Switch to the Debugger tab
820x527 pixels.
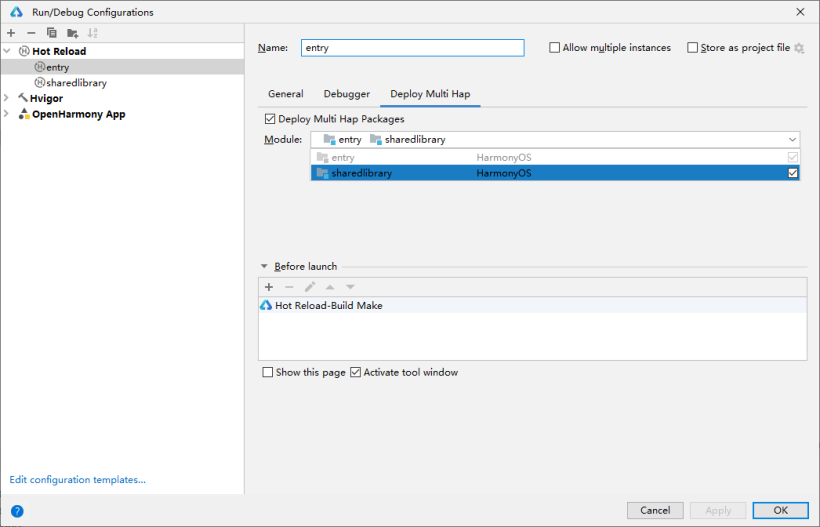click(347, 94)
